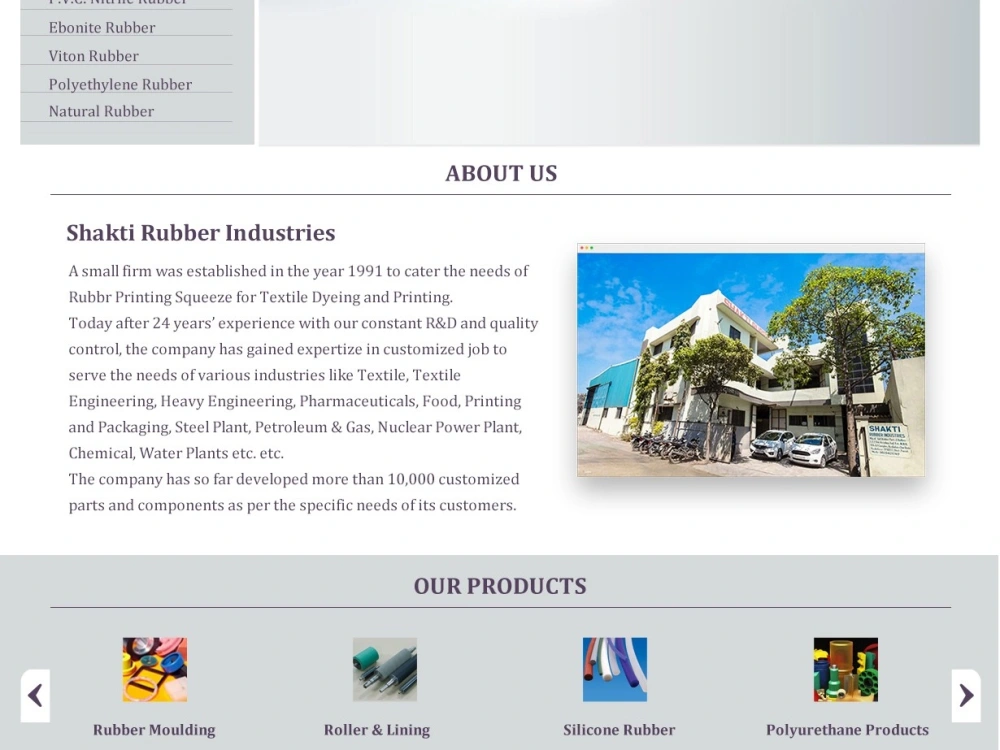Click text 'Chemical, Water Plants etc. etc.'
The image size is (1000, 750).
176,453
